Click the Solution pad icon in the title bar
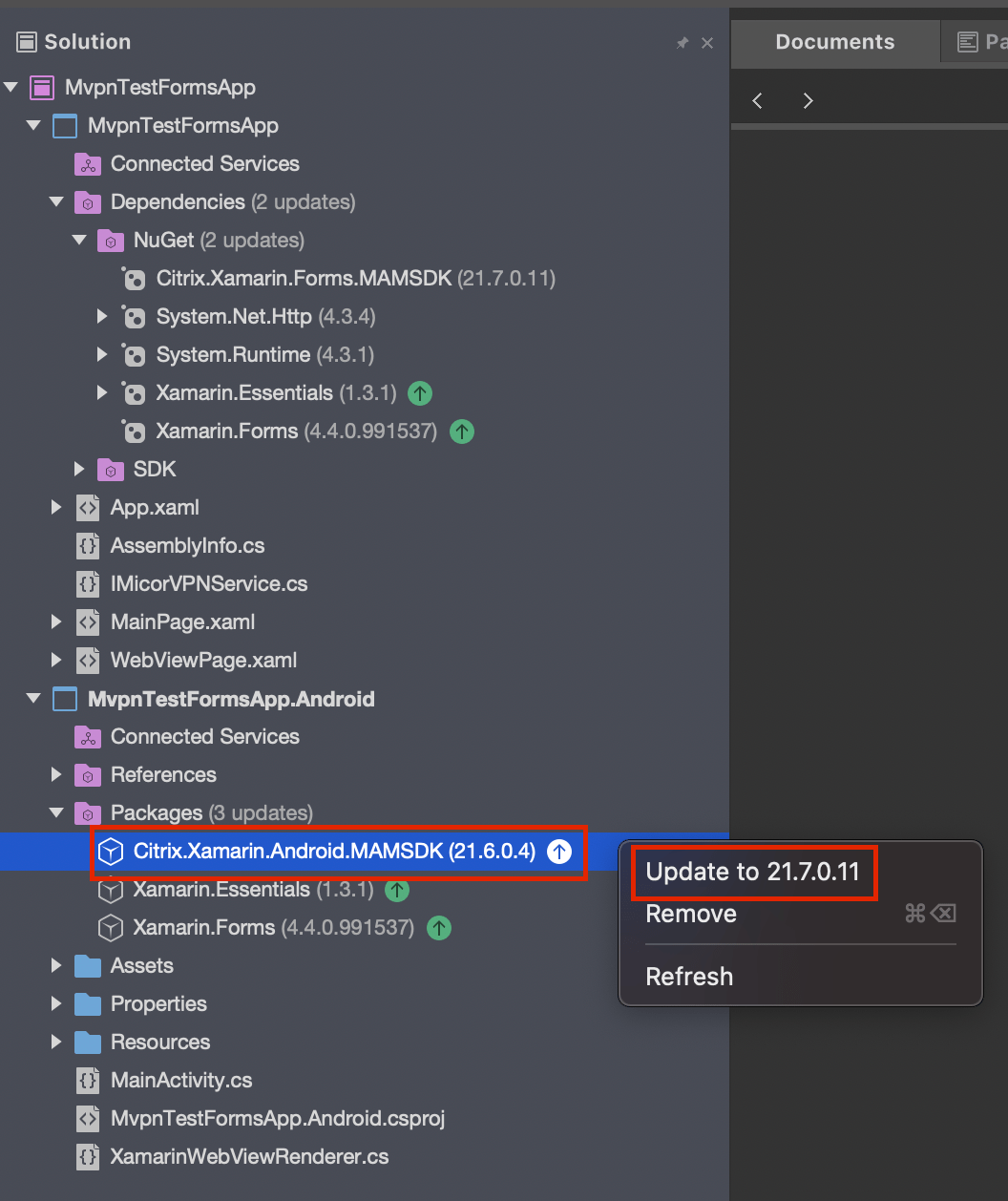The image size is (1008, 1201). point(28,41)
